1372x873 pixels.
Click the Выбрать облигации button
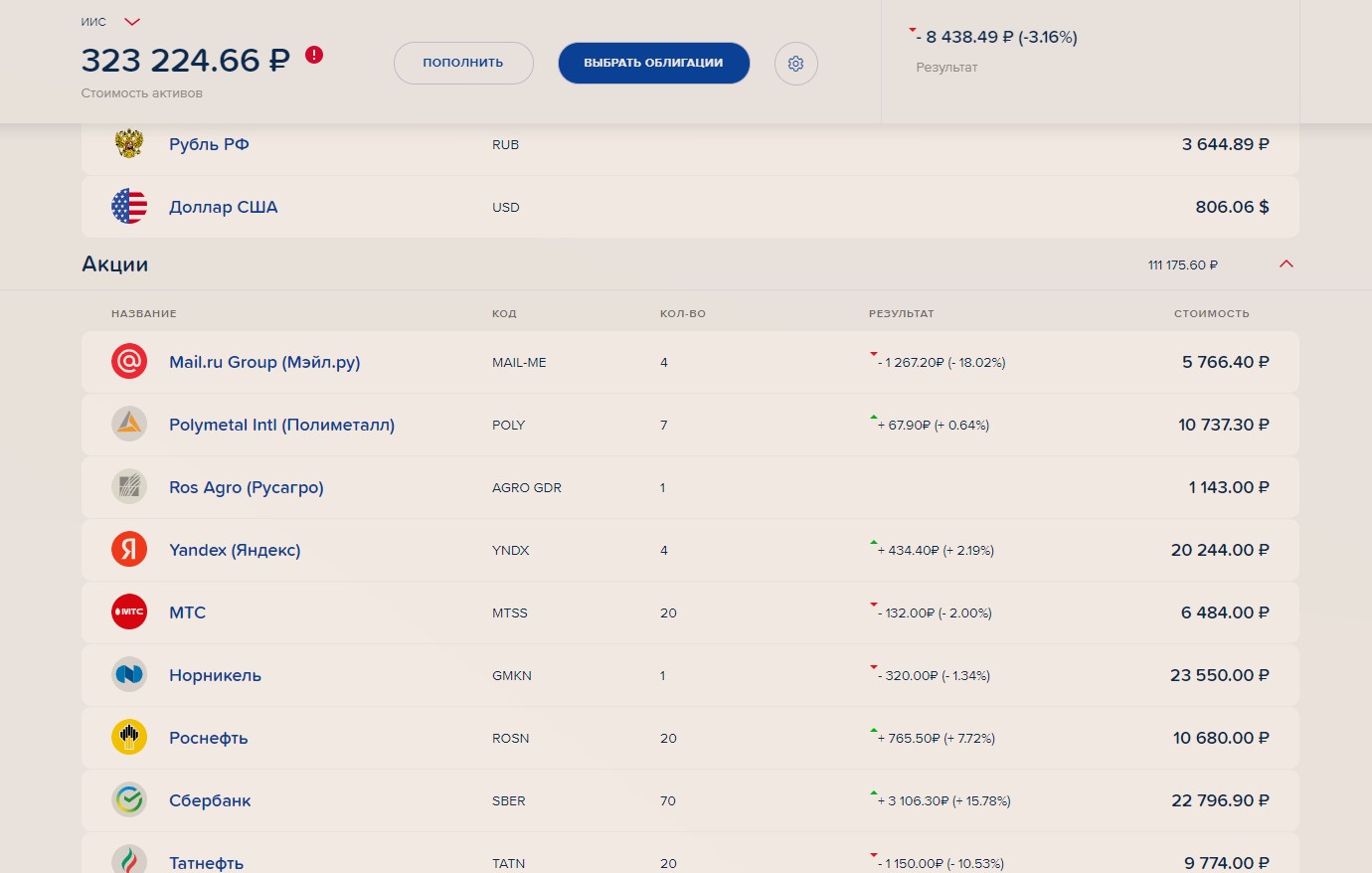(x=653, y=63)
